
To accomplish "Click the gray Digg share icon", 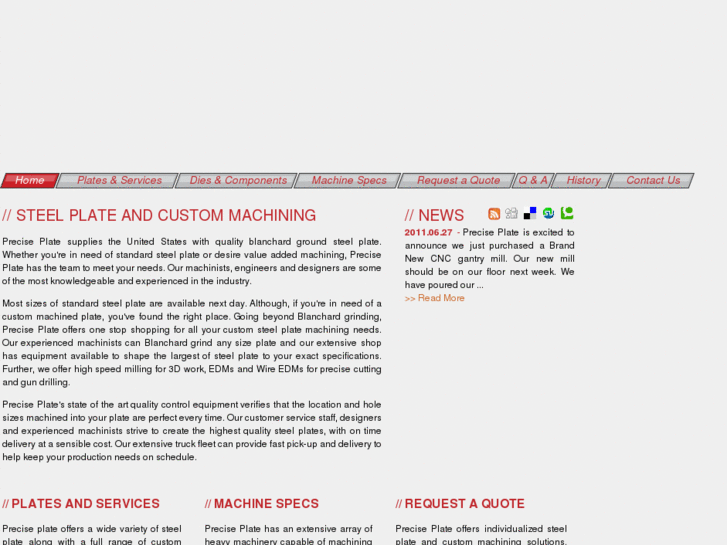I will coord(511,213).
